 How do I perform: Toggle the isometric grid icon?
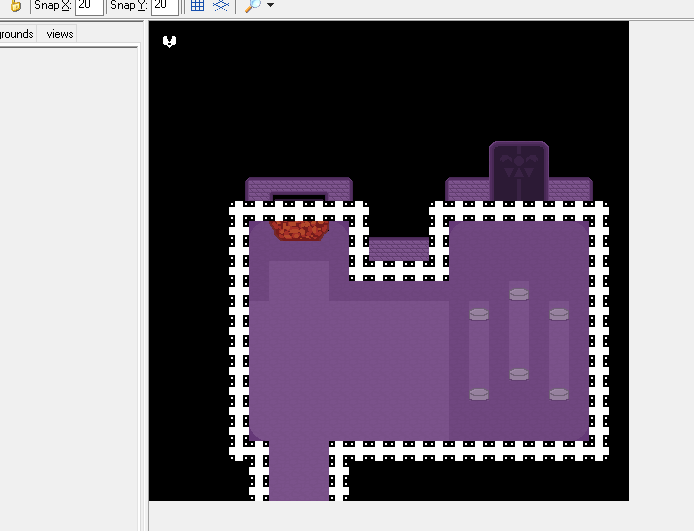click(x=221, y=6)
